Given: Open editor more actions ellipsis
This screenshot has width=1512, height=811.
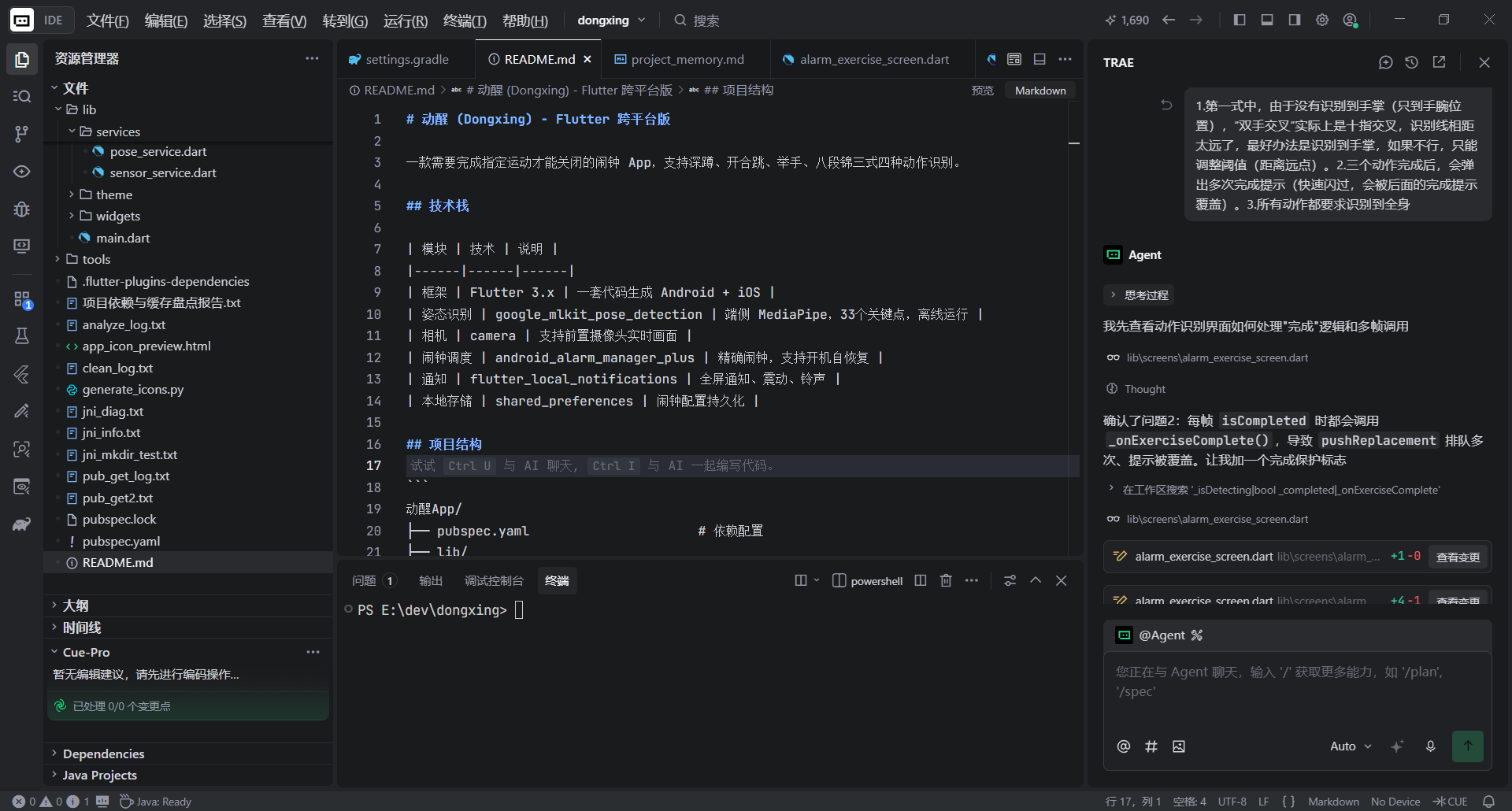Looking at the screenshot, I should (x=1065, y=59).
